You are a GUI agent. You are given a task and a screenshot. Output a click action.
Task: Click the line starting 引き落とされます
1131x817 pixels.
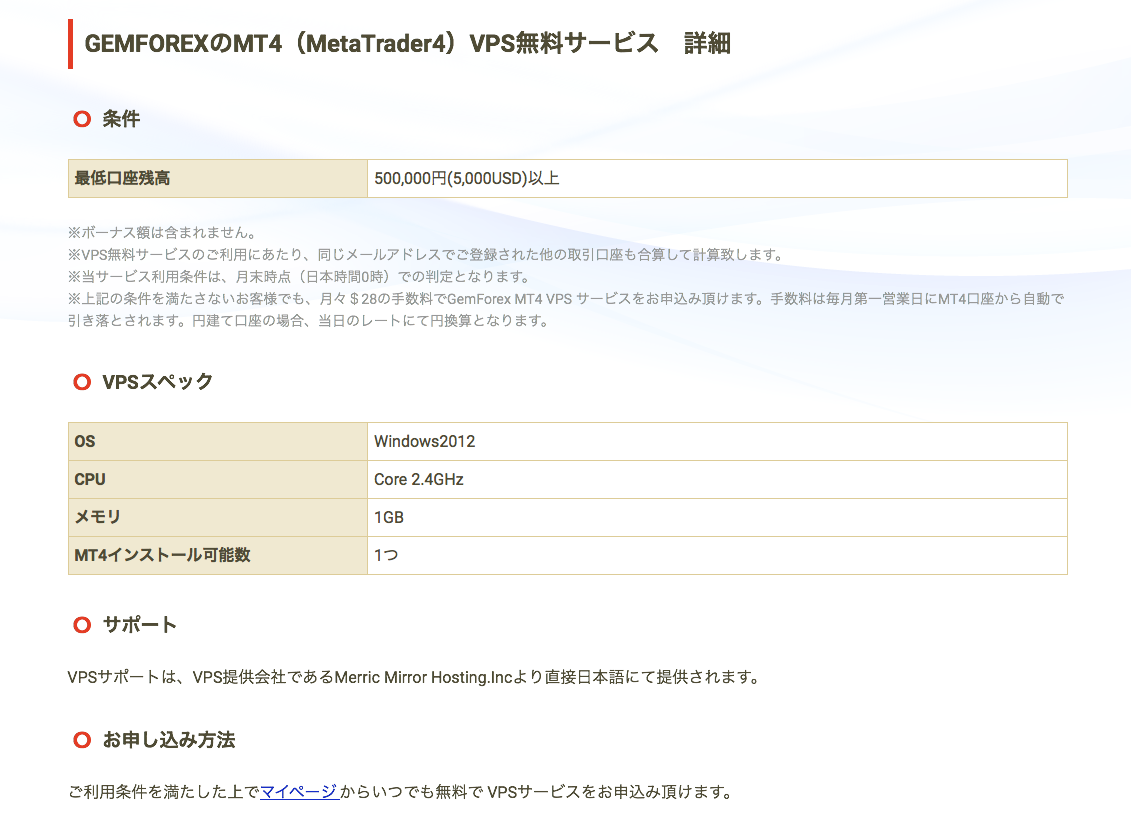(x=309, y=321)
